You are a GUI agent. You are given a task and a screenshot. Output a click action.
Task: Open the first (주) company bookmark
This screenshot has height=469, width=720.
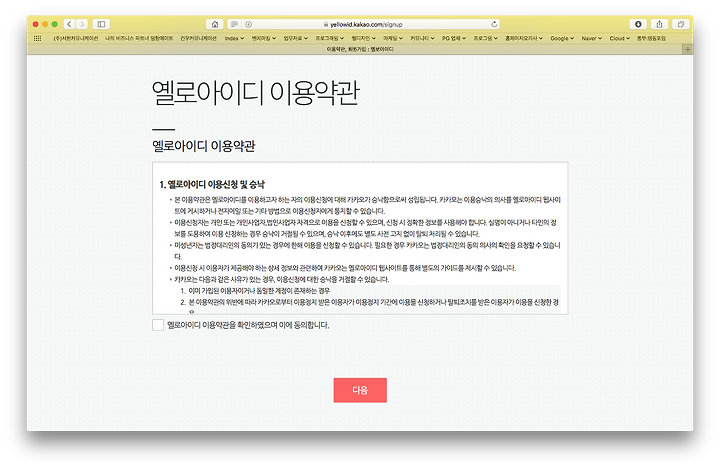click(75, 38)
